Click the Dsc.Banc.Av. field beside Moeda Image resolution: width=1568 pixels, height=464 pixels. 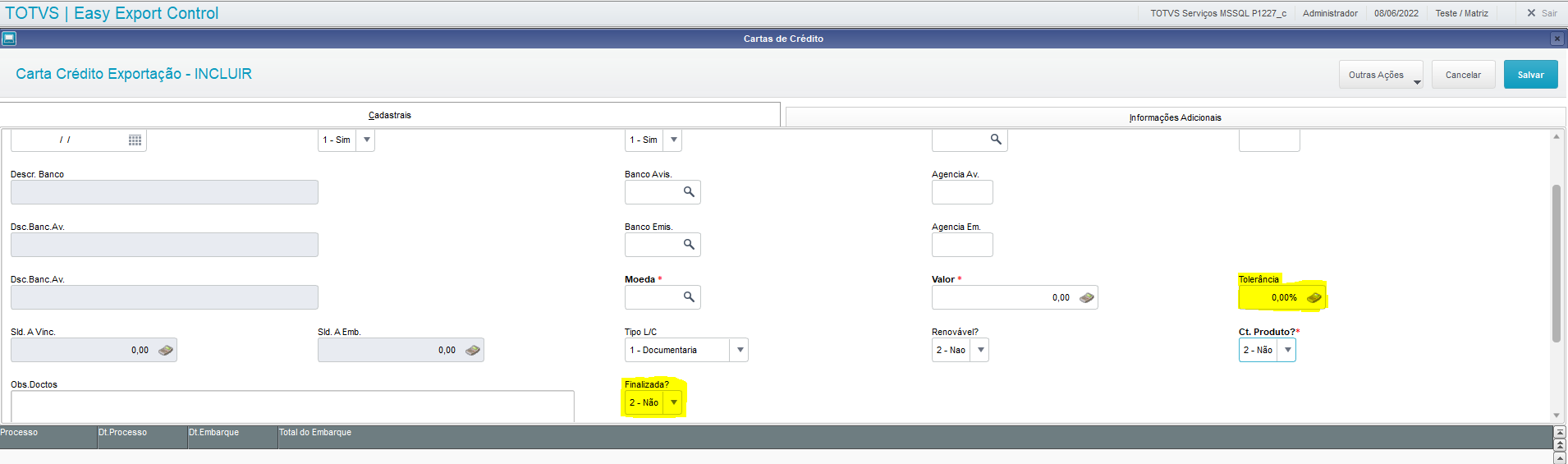(x=164, y=297)
